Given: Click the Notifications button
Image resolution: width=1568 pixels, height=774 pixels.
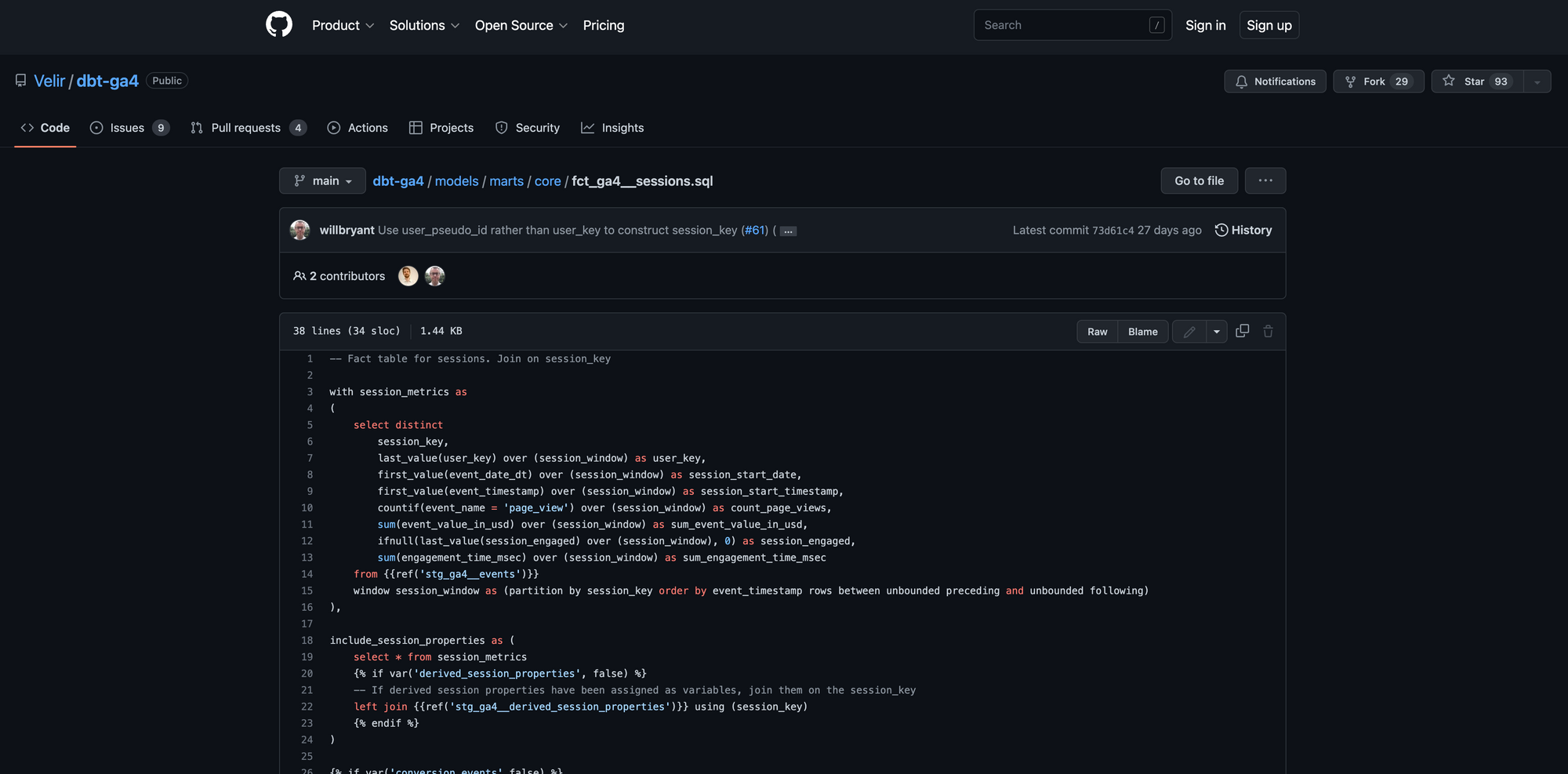Looking at the screenshot, I should 1276,82.
